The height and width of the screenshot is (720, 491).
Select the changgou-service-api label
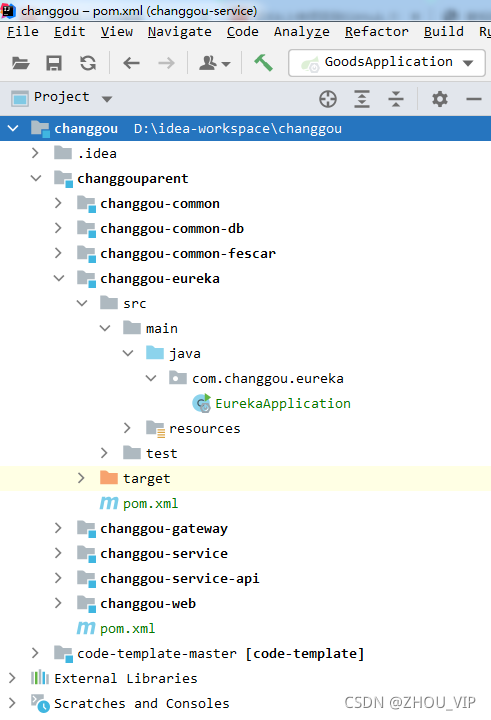tap(180, 578)
